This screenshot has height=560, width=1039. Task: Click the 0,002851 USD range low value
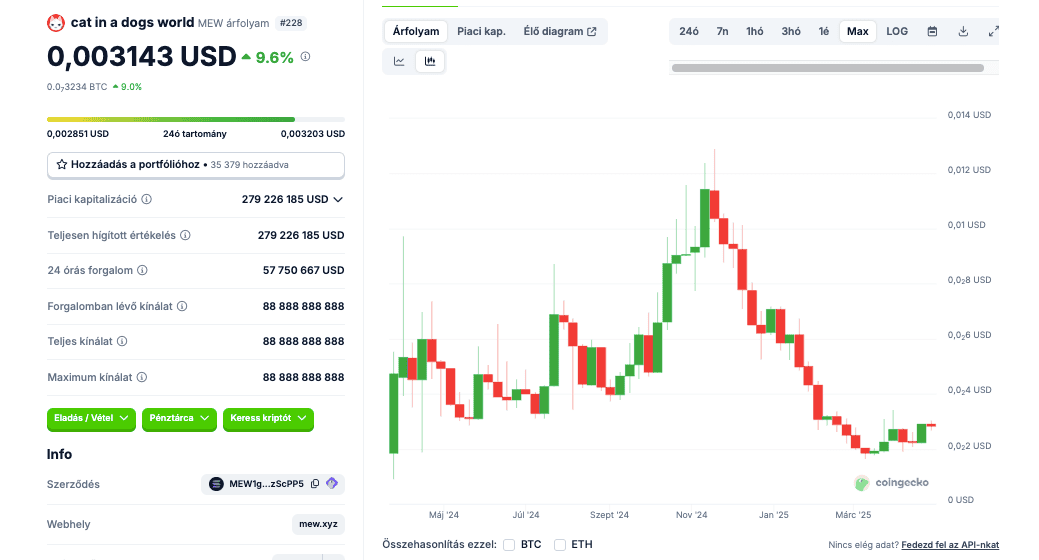coord(78,134)
